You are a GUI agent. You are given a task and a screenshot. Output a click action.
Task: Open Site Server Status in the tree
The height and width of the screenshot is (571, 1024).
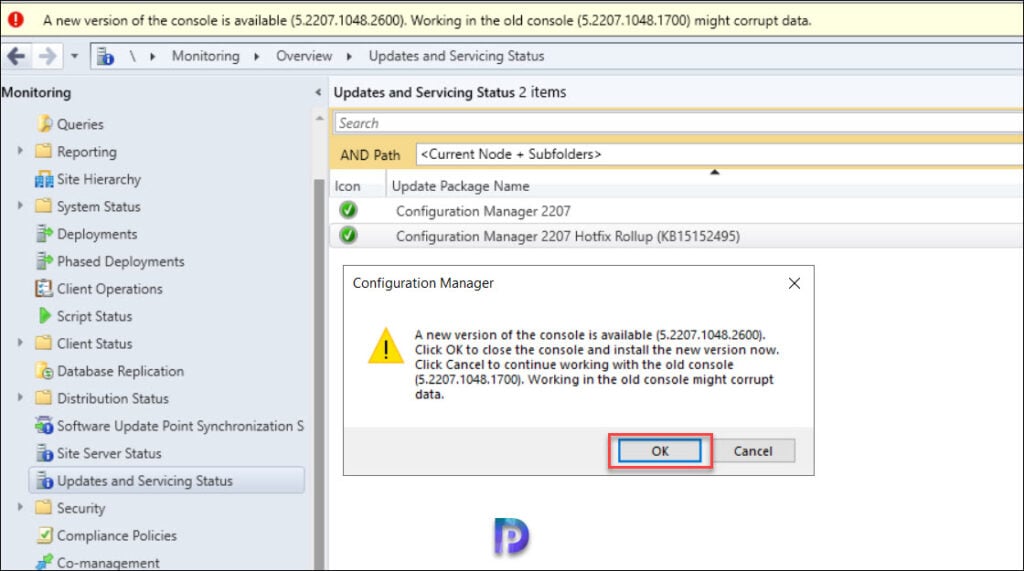[109, 453]
